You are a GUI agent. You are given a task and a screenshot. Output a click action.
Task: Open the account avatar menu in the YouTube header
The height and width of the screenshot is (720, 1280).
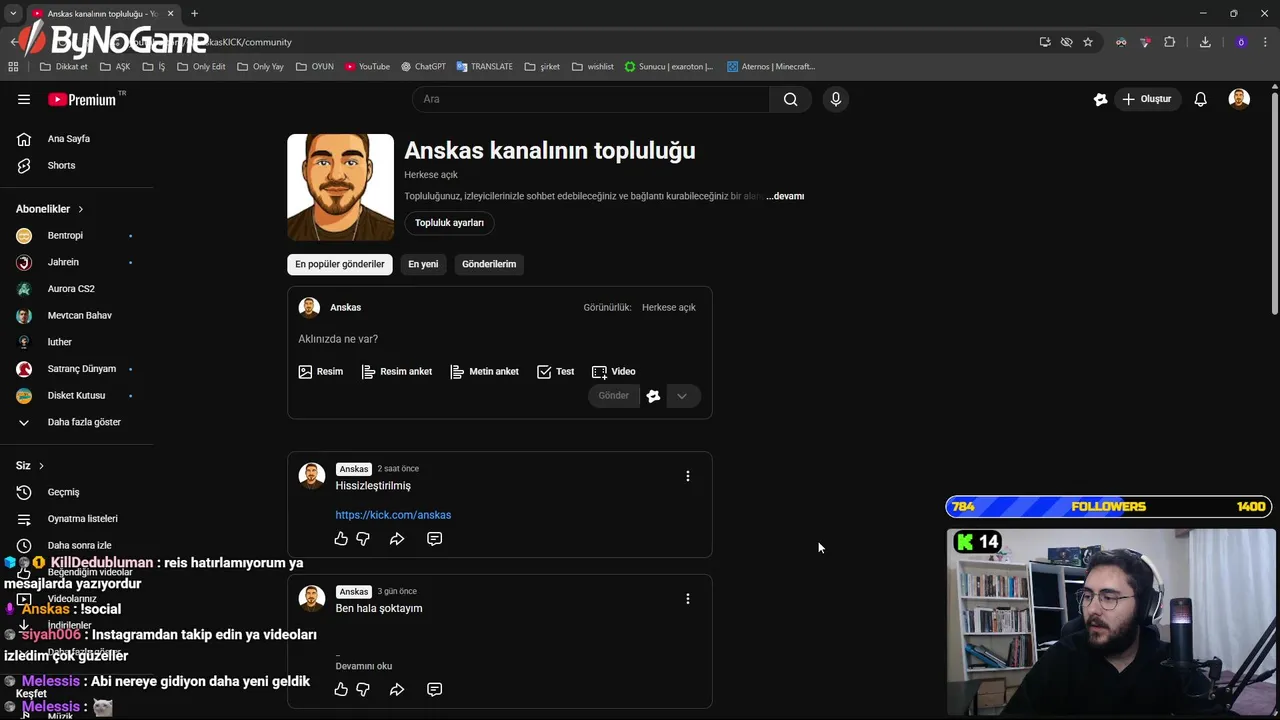click(x=1239, y=99)
